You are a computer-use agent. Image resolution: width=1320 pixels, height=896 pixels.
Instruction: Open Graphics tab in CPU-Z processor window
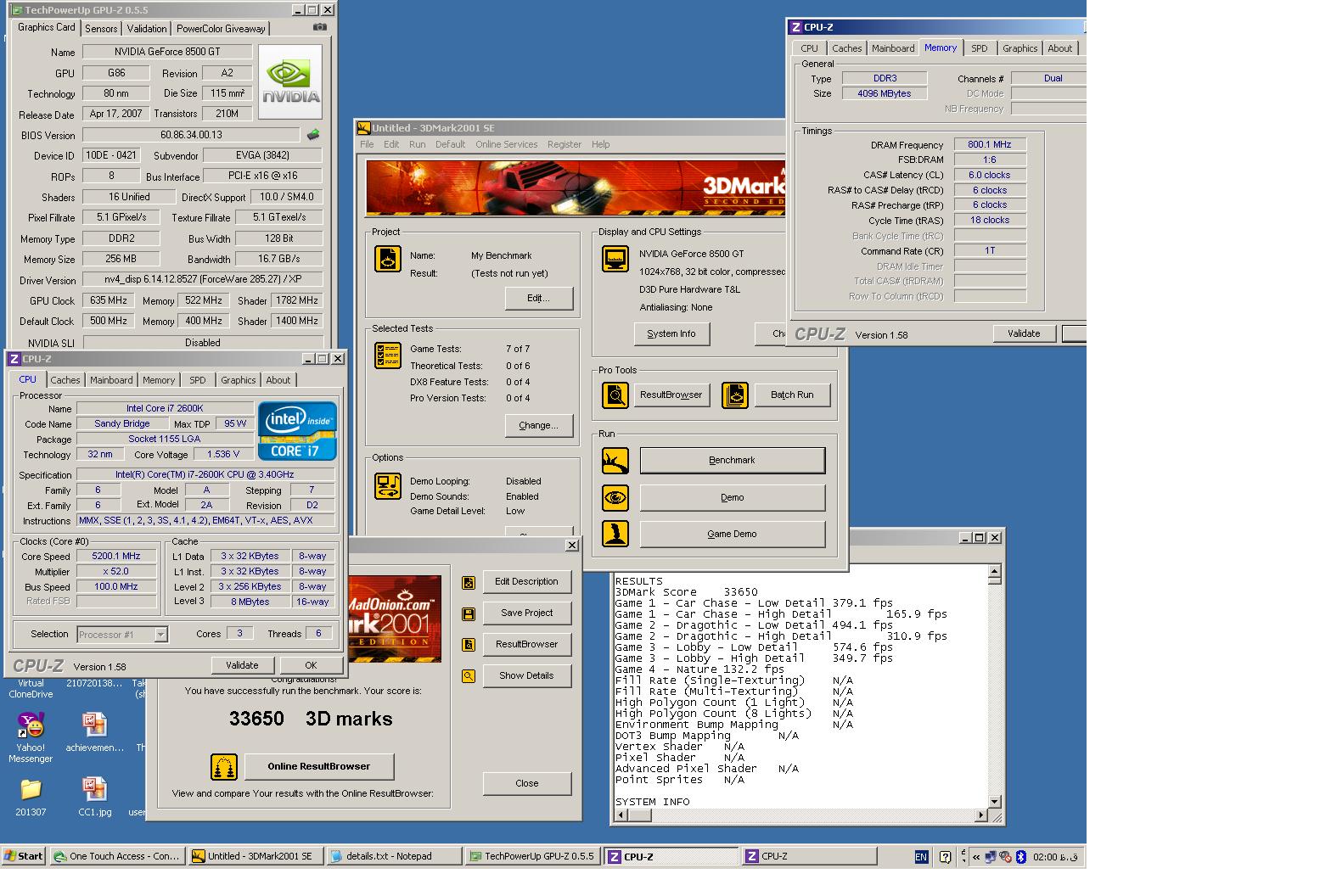coord(238,380)
